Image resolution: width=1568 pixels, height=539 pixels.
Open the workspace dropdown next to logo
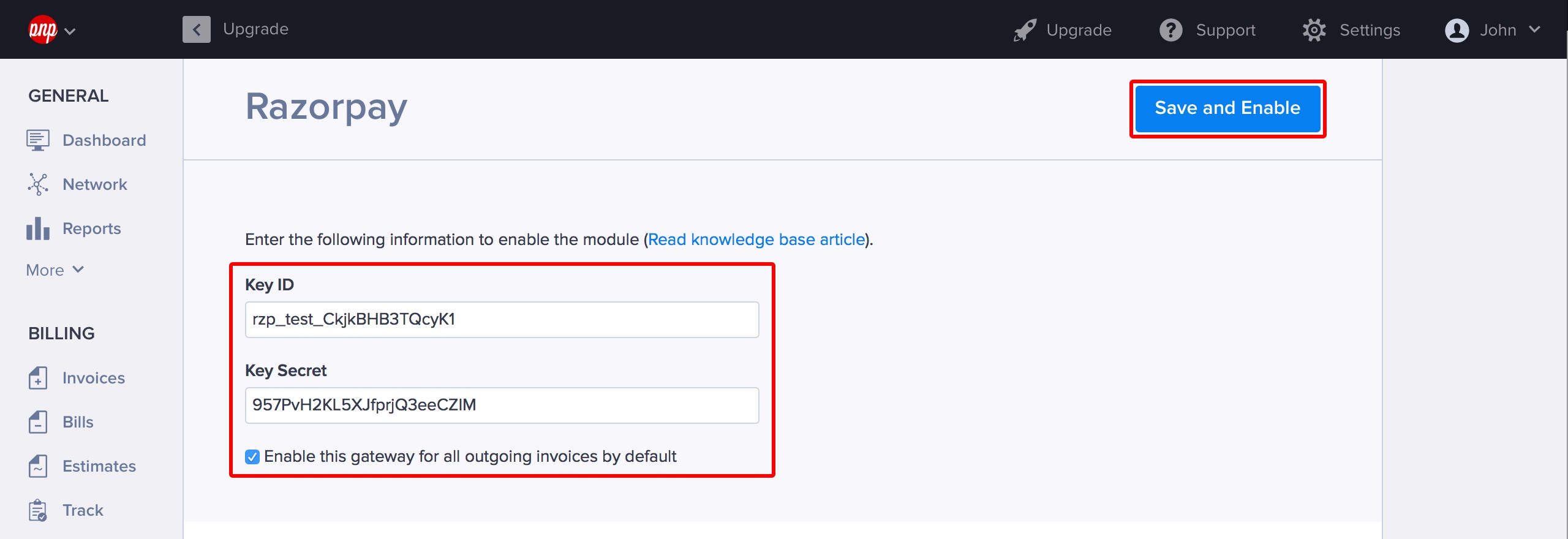(70, 31)
